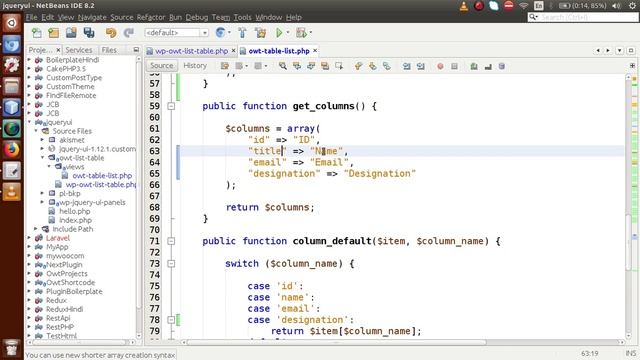Collapse the get_columns function fold marker
This screenshot has height=360, width=640.
[x=171, y=106]
